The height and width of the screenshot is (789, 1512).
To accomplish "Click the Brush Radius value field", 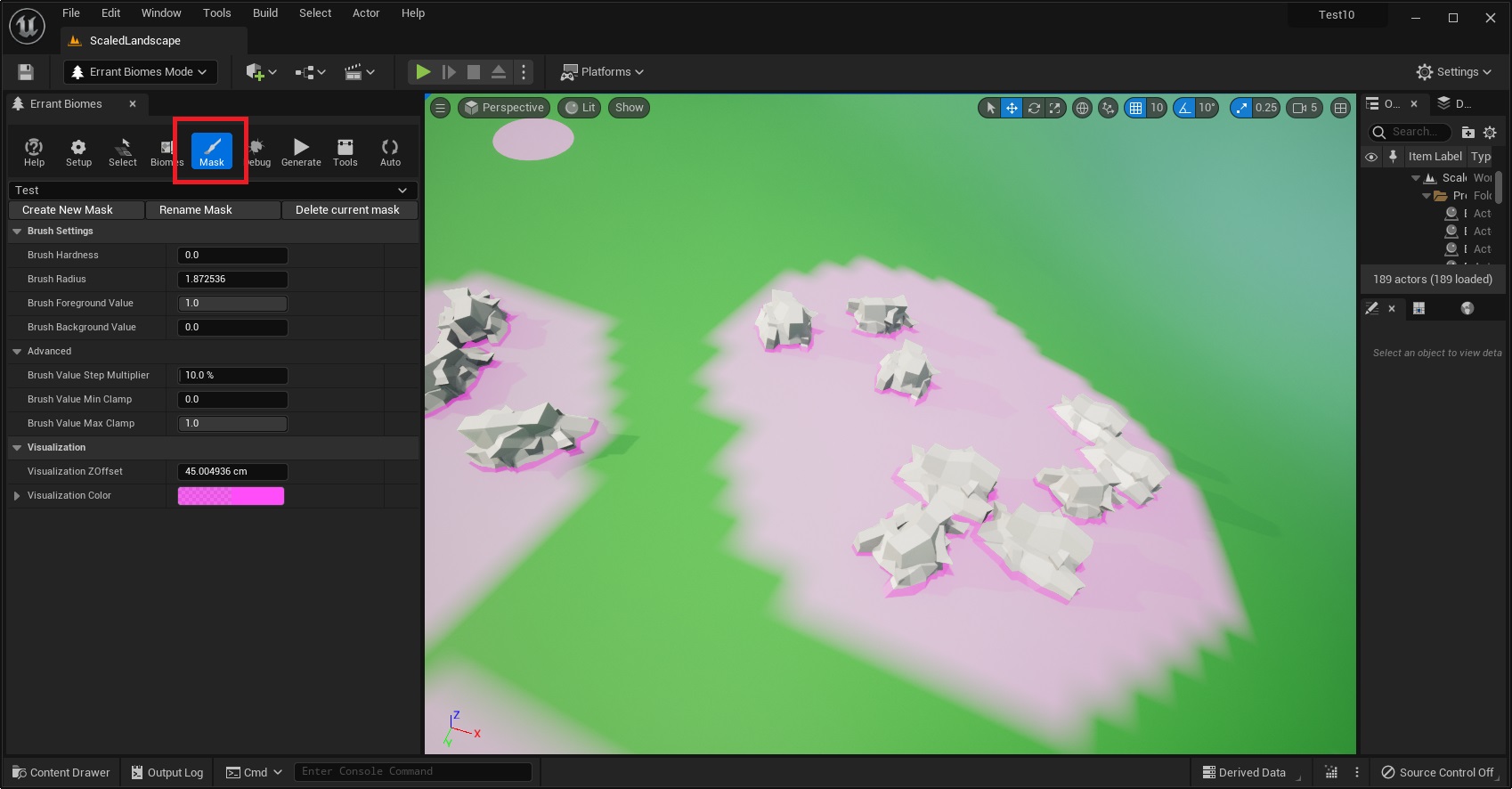I will 232,280.
